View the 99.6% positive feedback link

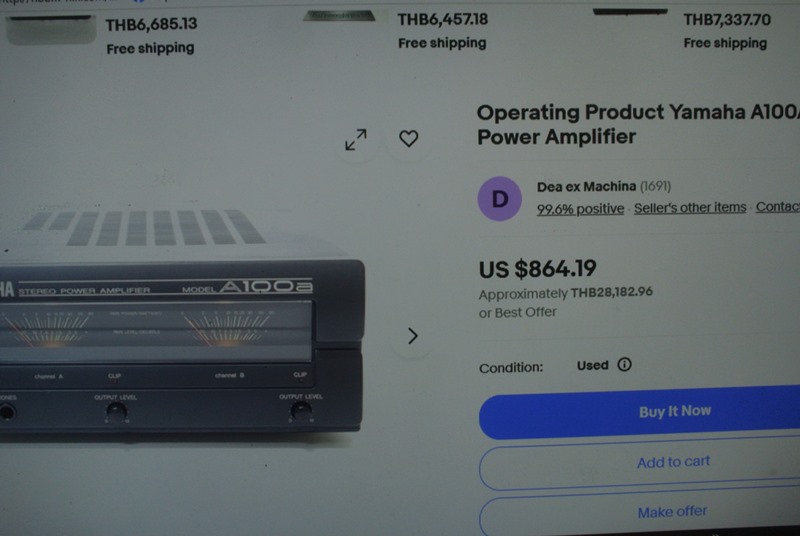coord(580,209)
